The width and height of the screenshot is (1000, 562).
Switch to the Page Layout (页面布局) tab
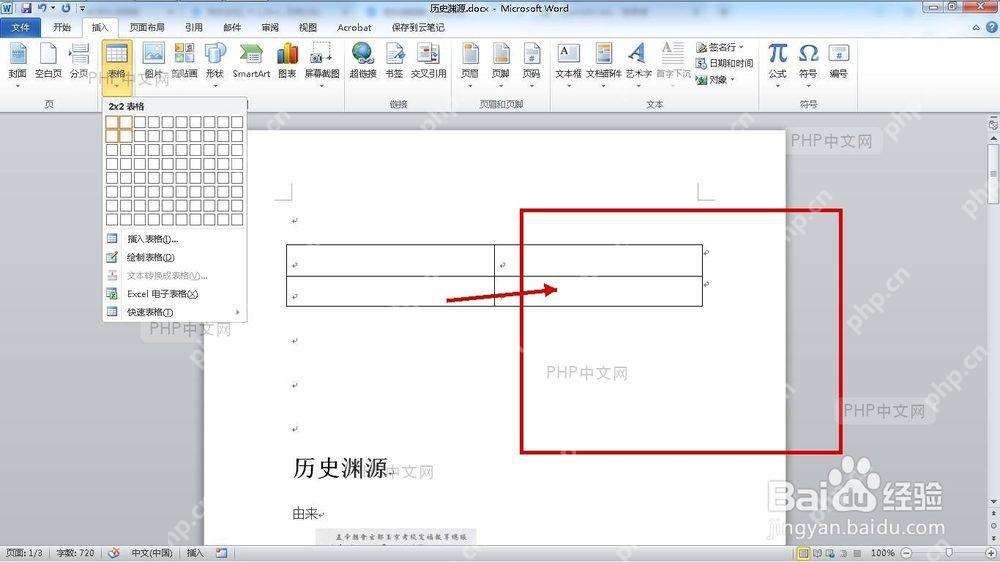[147, 27]
